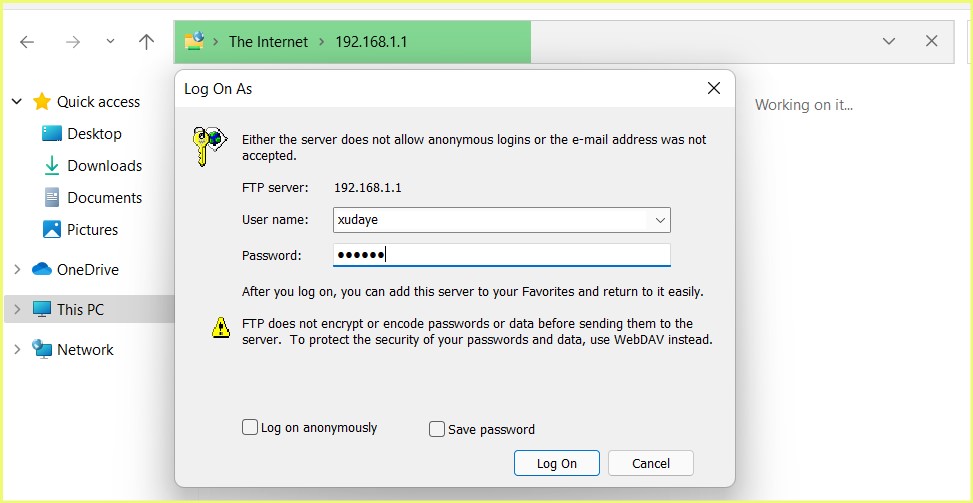Expand the Network tree node
The width and height of the screenshot is (973, 503).
pos(17,350)
